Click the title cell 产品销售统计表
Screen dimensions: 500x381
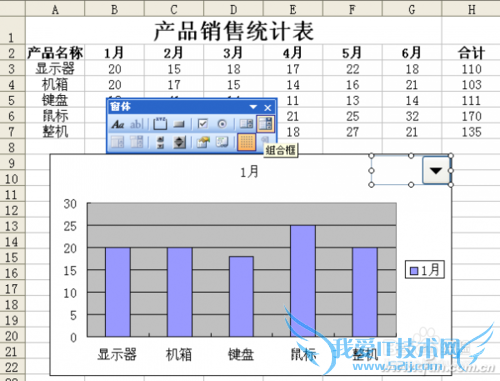pos(233,31)
